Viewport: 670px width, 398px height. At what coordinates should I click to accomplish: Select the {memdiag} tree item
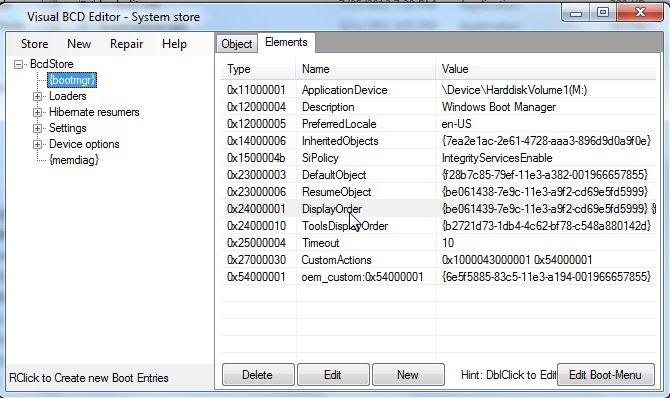click(x=74, y=160)
